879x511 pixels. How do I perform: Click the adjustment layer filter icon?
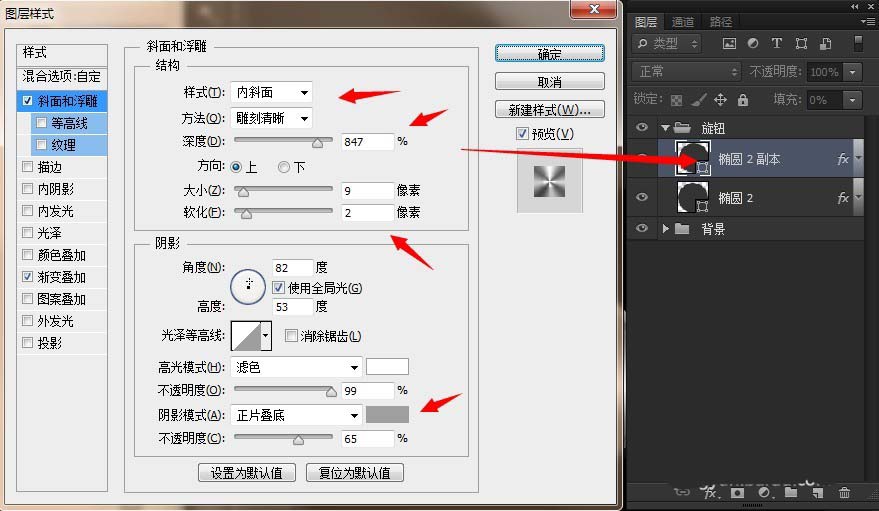pyautogui.click(x=752, y=44)
